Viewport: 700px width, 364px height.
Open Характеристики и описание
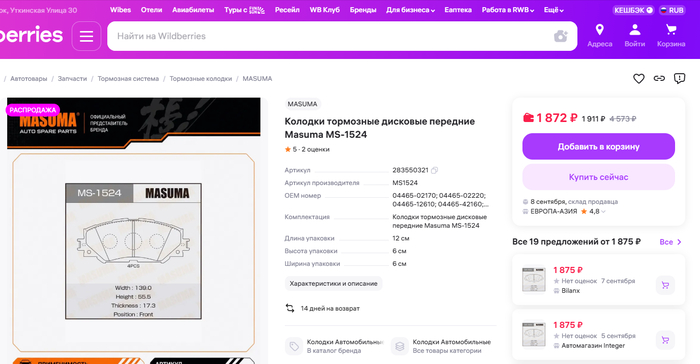click(x=333, y=284)
